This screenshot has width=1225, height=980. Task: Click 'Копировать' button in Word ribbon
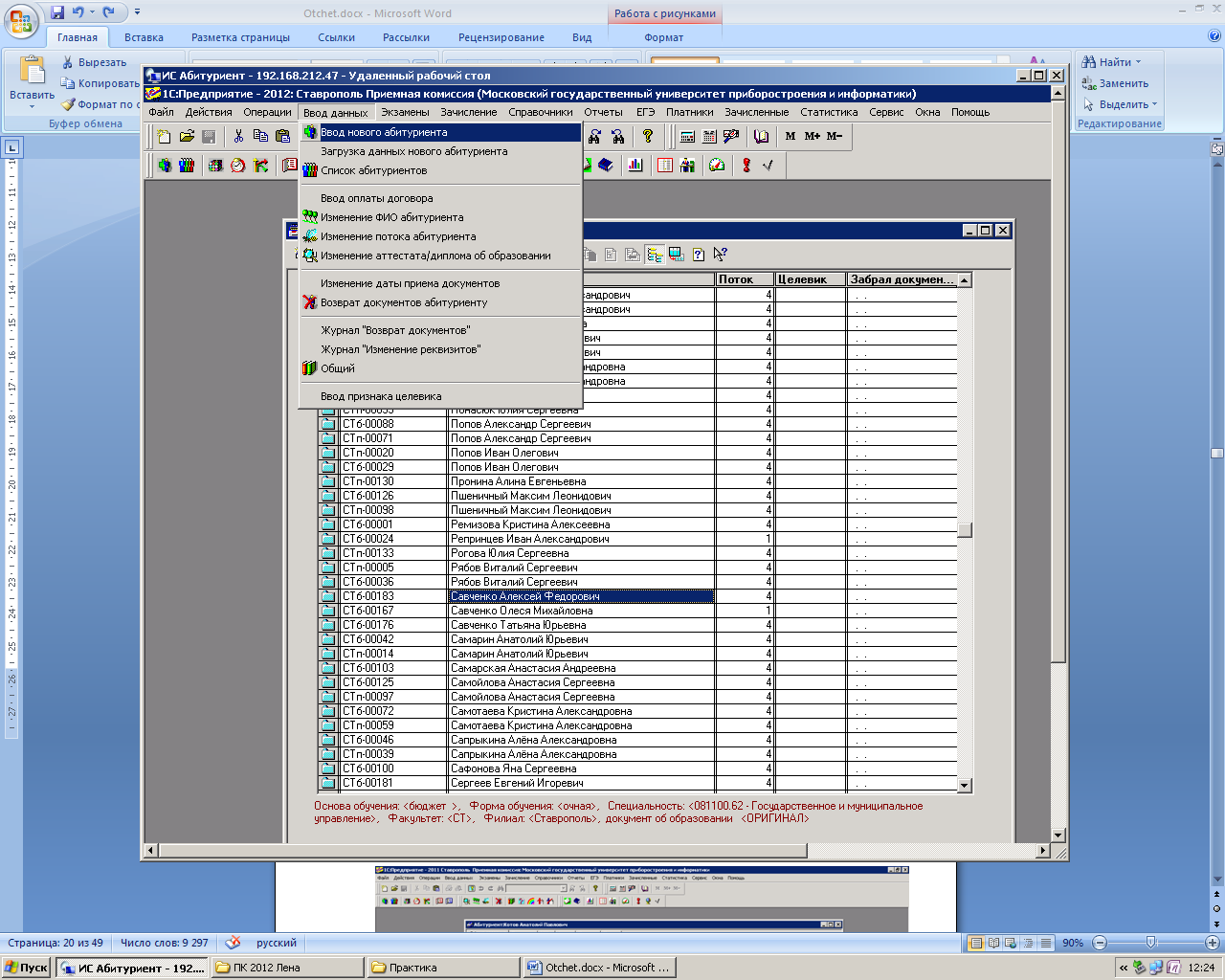(x=100, y=83)
